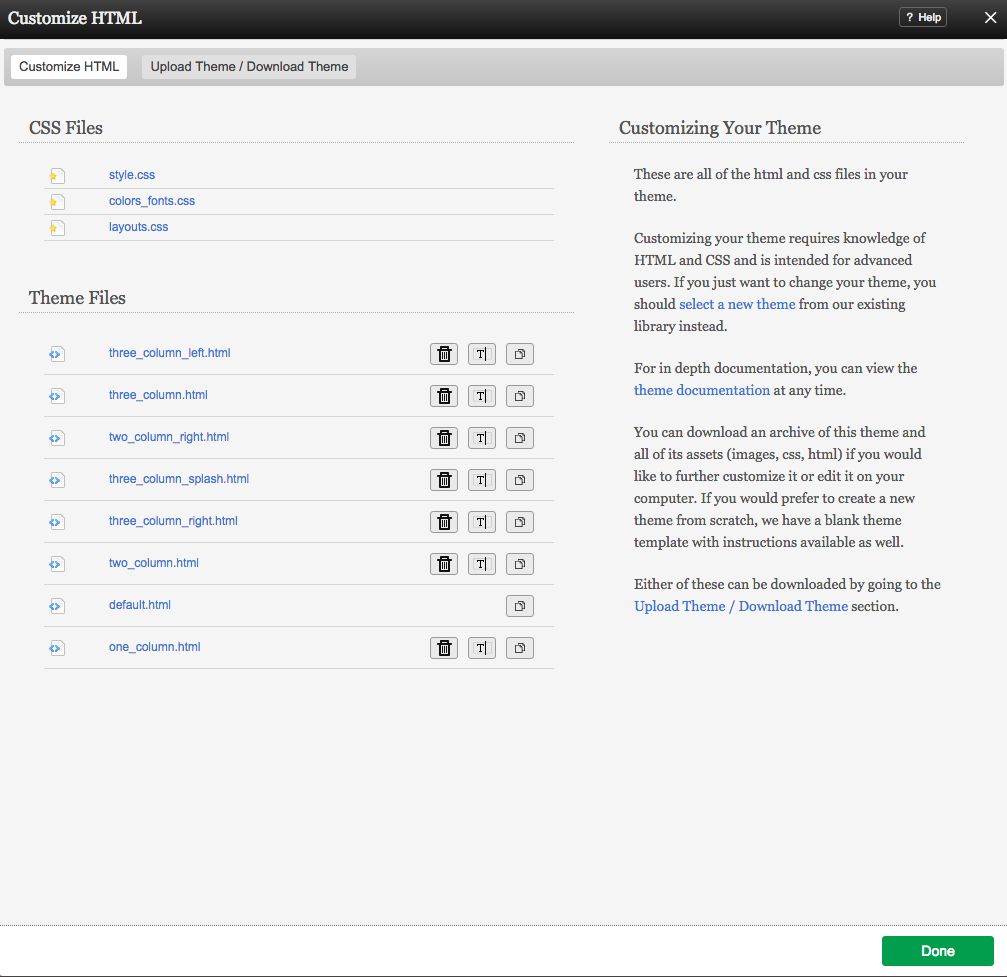The height and width of the screenshot is (977, 1007).
Task: Open three_column_splash.html file link
Action: pyautogui.click(x=179, y=479)
